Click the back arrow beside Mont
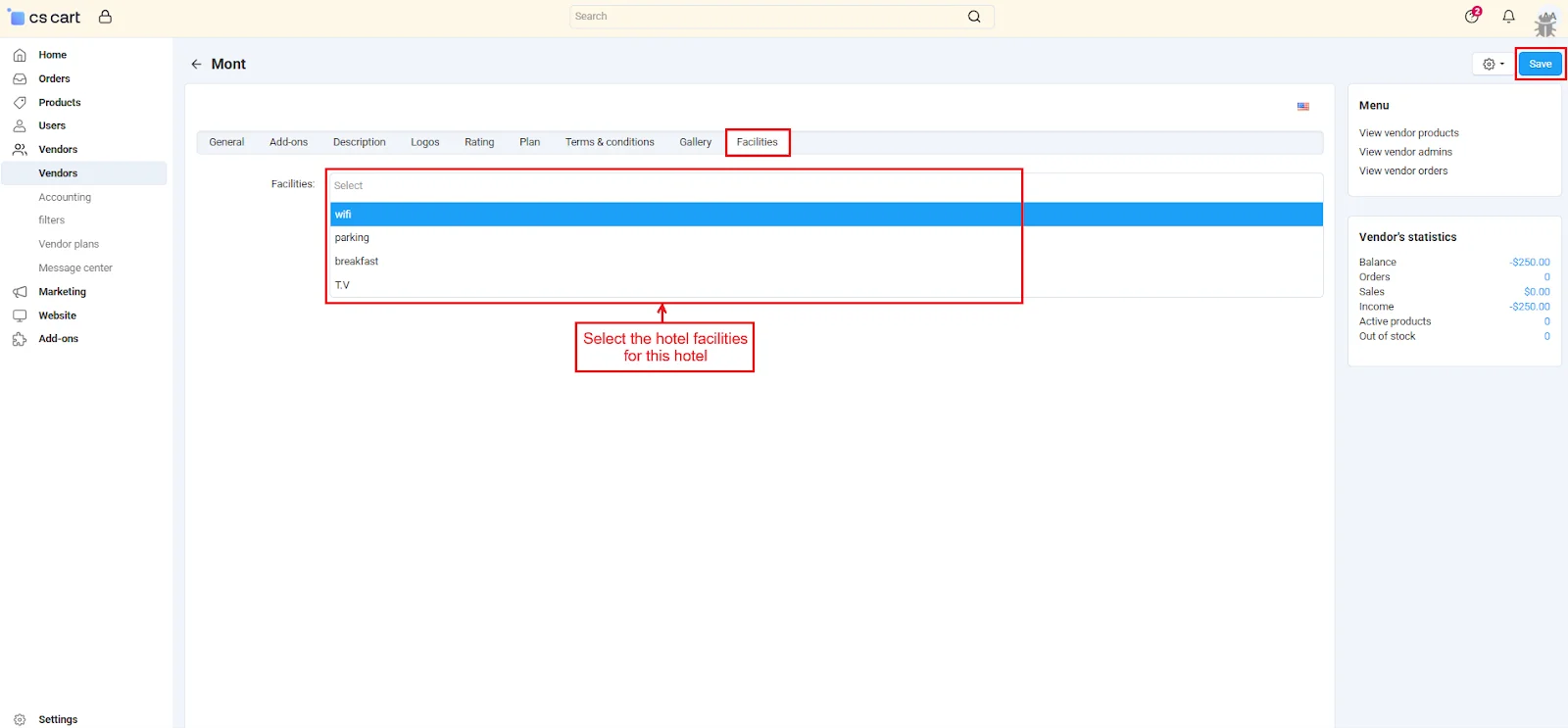The image size is (1568, 728). tap(196, 64)
